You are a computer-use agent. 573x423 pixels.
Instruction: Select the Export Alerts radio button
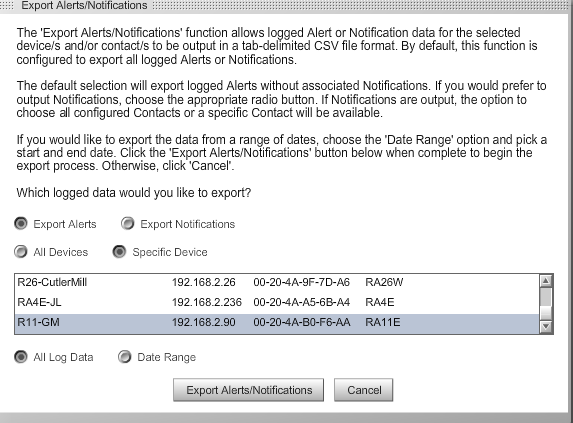[21, 223]
